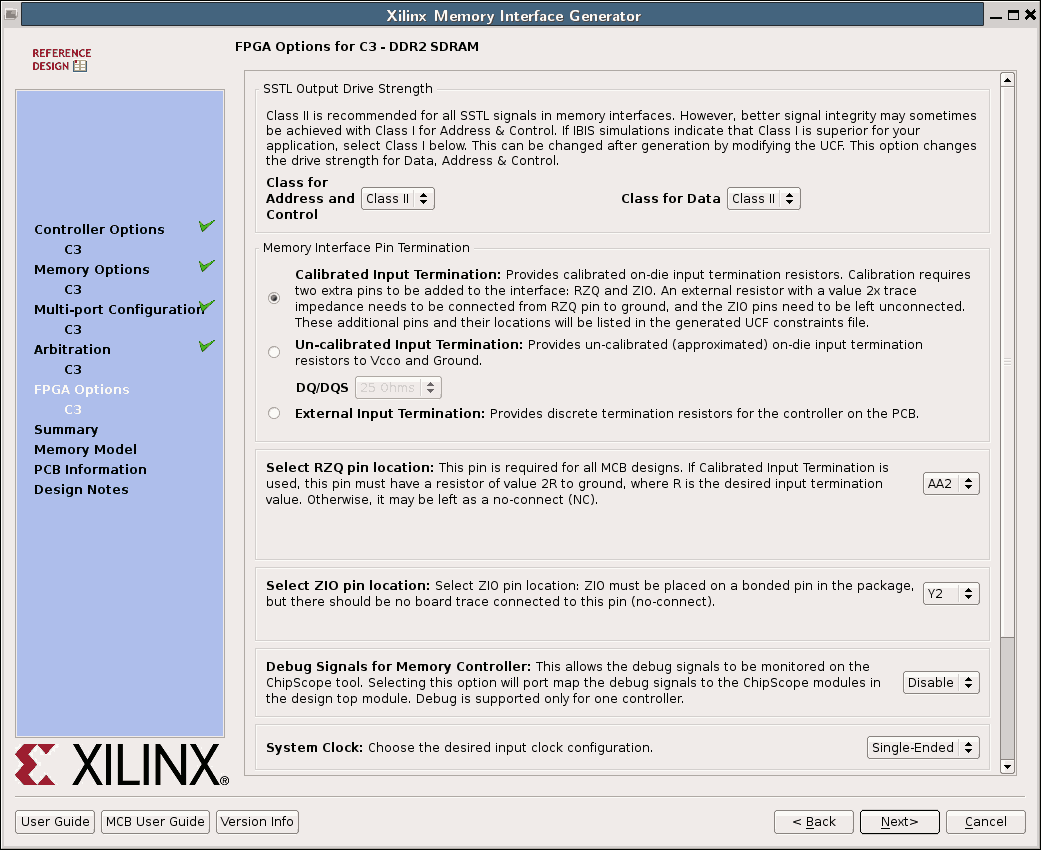Image resolution: width=1041 pixels, height=850 pixels.
Task: Expand the RZQ pin location dropdown
Action: [x=950, y=484]
